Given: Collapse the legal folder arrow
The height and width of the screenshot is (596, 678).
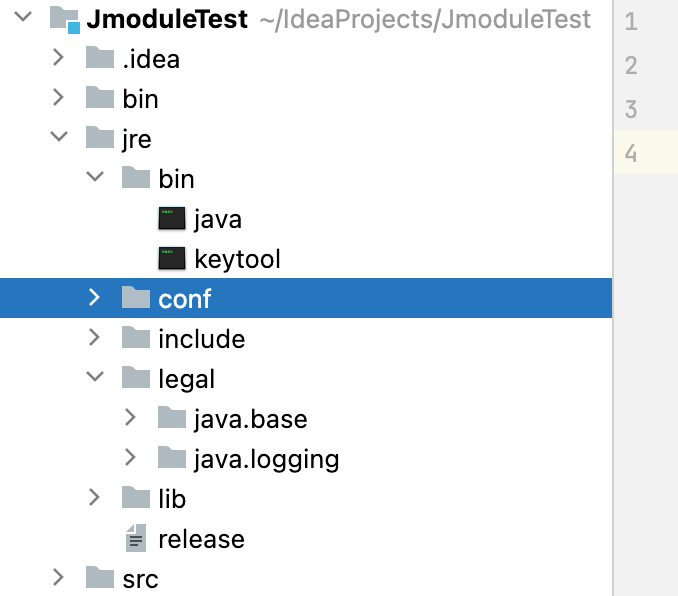Looking at the screenshot, I should click(94, 378).
